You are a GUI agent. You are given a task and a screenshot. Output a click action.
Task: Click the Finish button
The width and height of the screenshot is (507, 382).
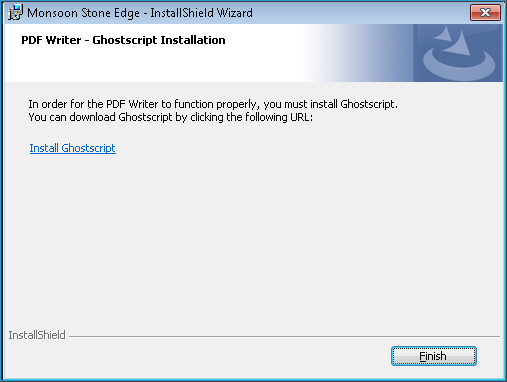tap(434, 356)
